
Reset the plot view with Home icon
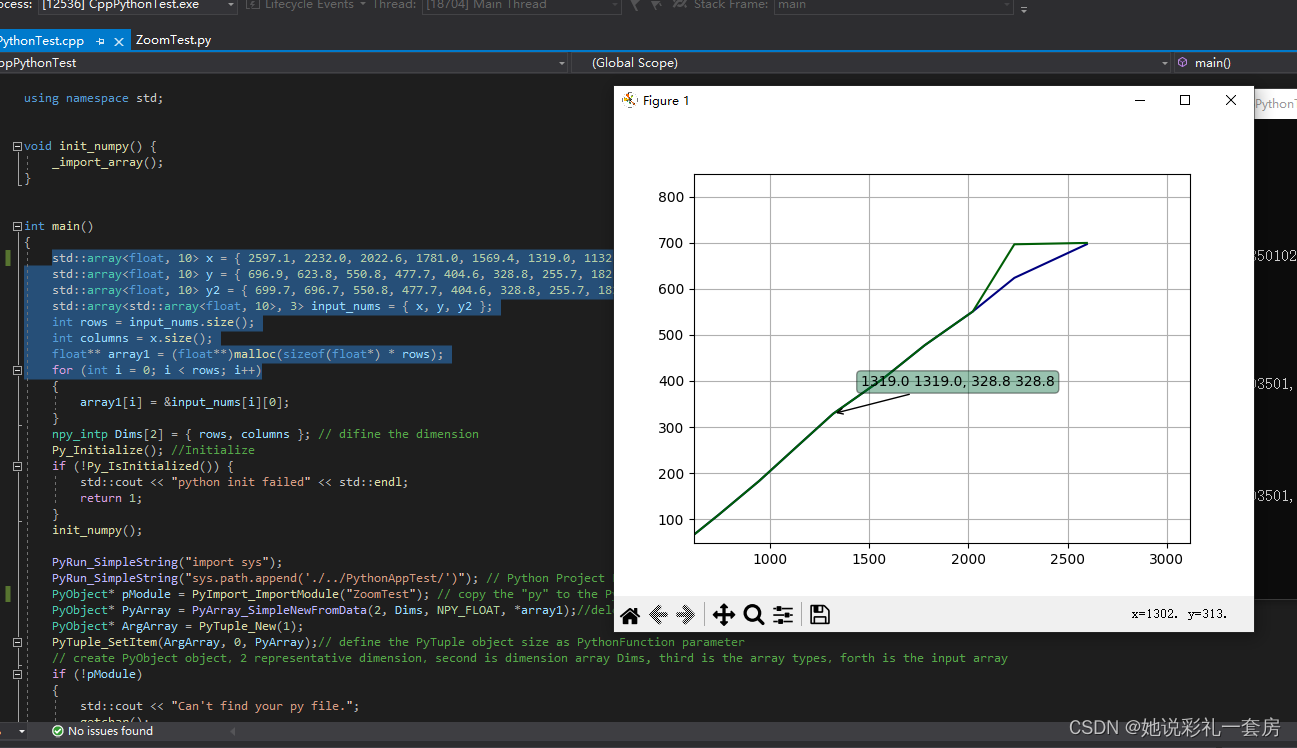[630, 615]
